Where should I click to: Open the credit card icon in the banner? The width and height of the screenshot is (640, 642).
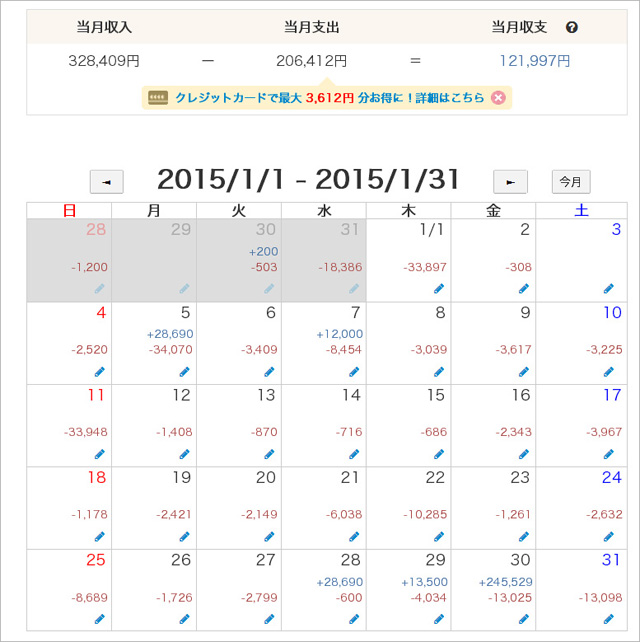tap(158, 98)
